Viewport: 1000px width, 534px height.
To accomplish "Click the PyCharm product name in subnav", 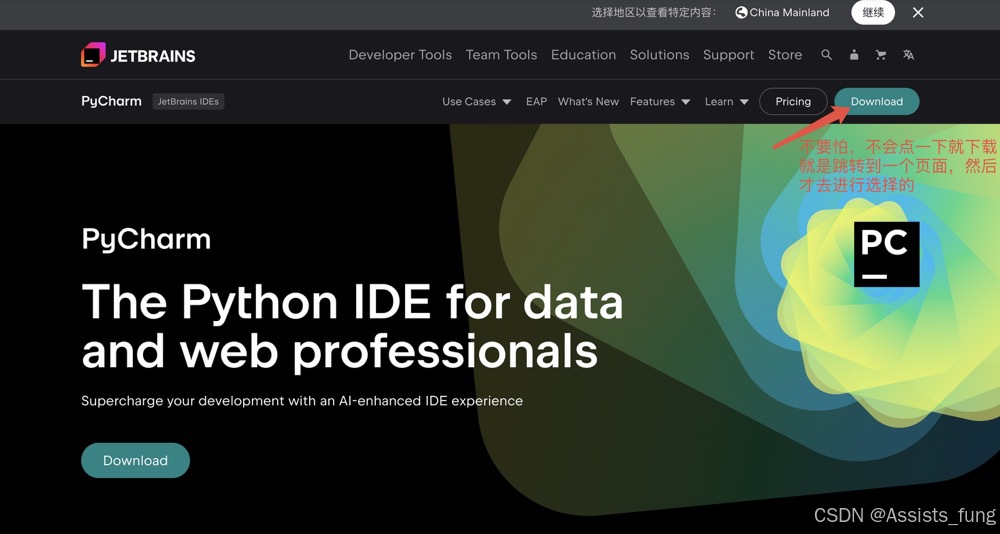I will [111, 101].
